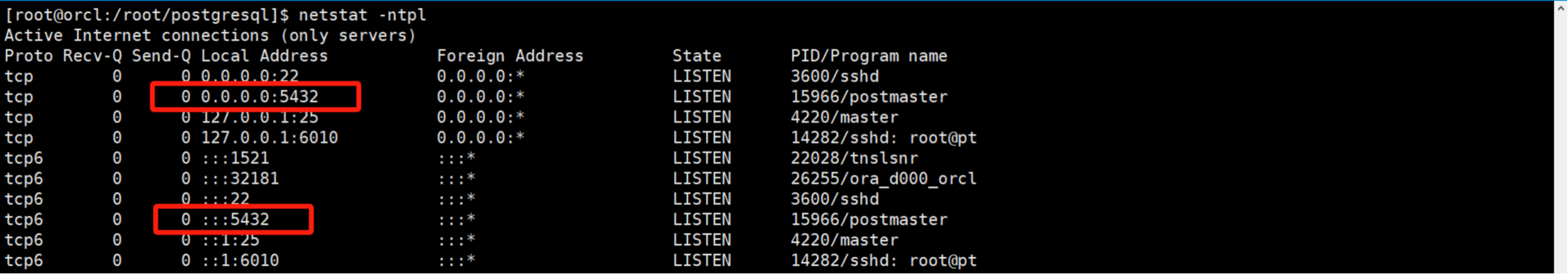The height and width of the screenshot is (275, 1568).
Task: Click the :::32181 local address
Action: 240,179
